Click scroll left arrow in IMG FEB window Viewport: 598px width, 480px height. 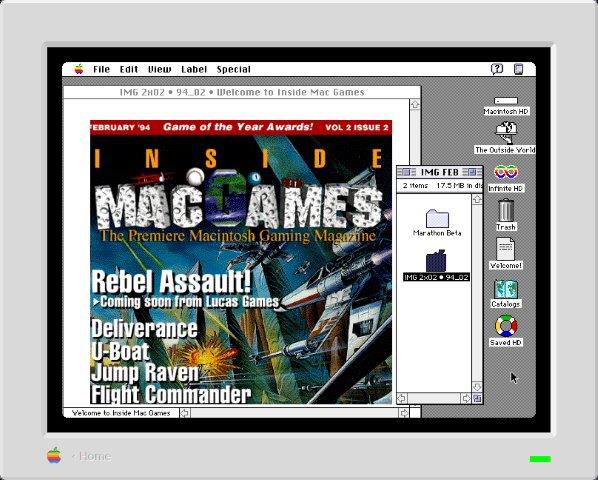pos(402,398)
